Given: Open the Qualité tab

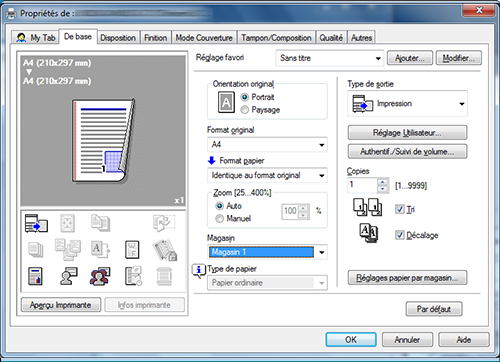Looking at the screenshot, I should (x=331, y=38).
